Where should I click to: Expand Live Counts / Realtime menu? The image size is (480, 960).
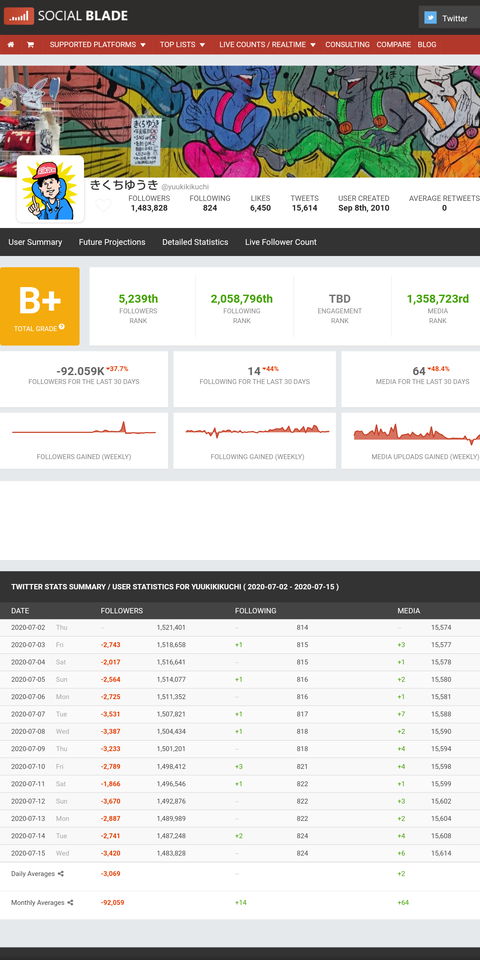coord(268,45)
